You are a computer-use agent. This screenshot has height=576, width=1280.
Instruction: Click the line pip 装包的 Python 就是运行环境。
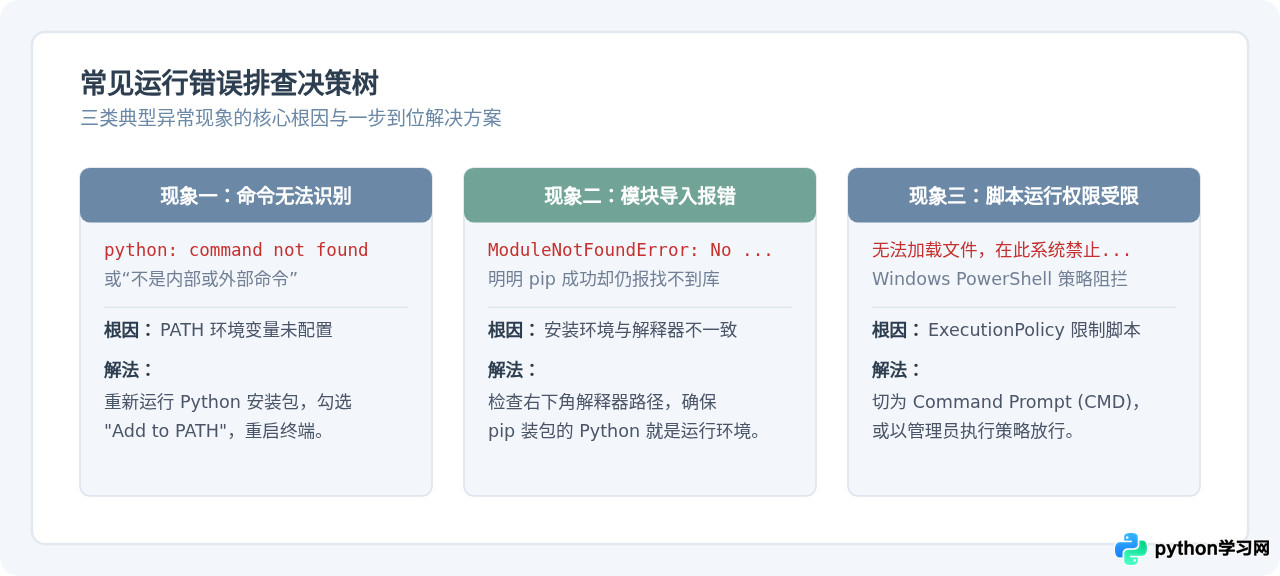(625, 432)
